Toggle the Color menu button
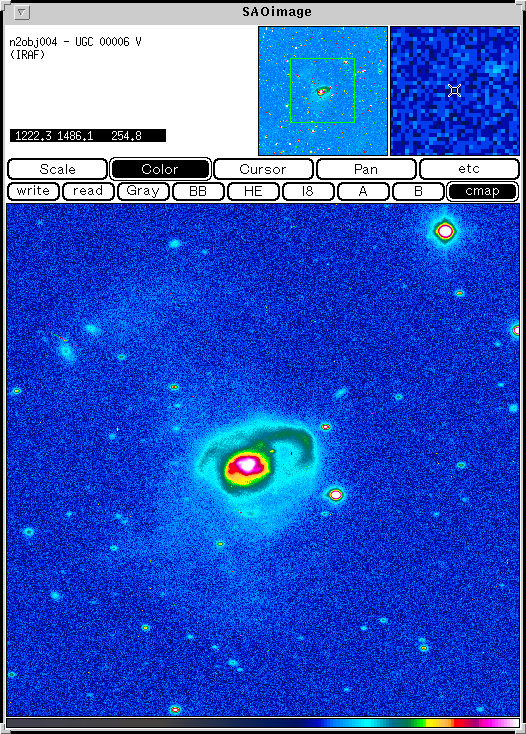 (160, 169)
